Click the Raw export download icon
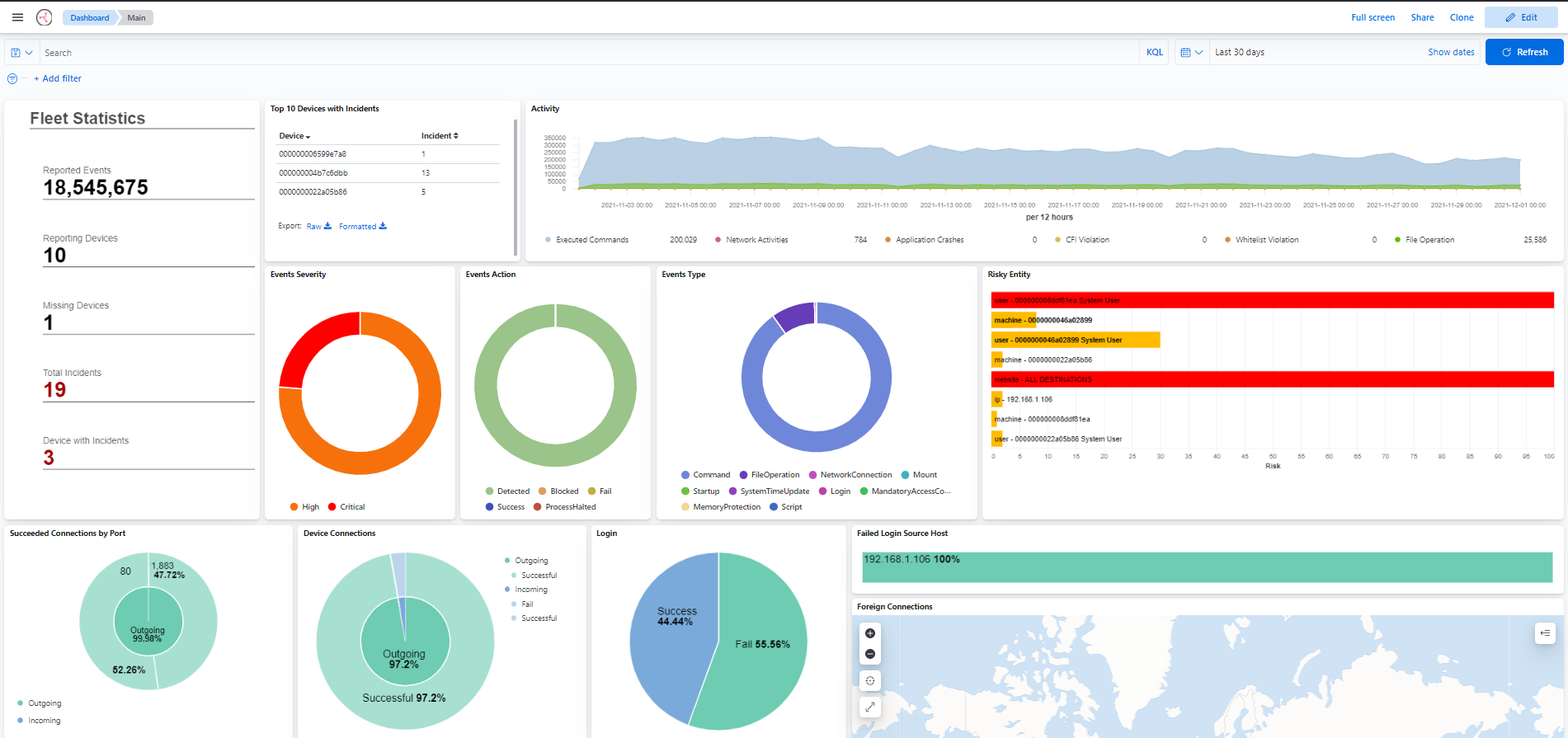 [x=327, y=226]
